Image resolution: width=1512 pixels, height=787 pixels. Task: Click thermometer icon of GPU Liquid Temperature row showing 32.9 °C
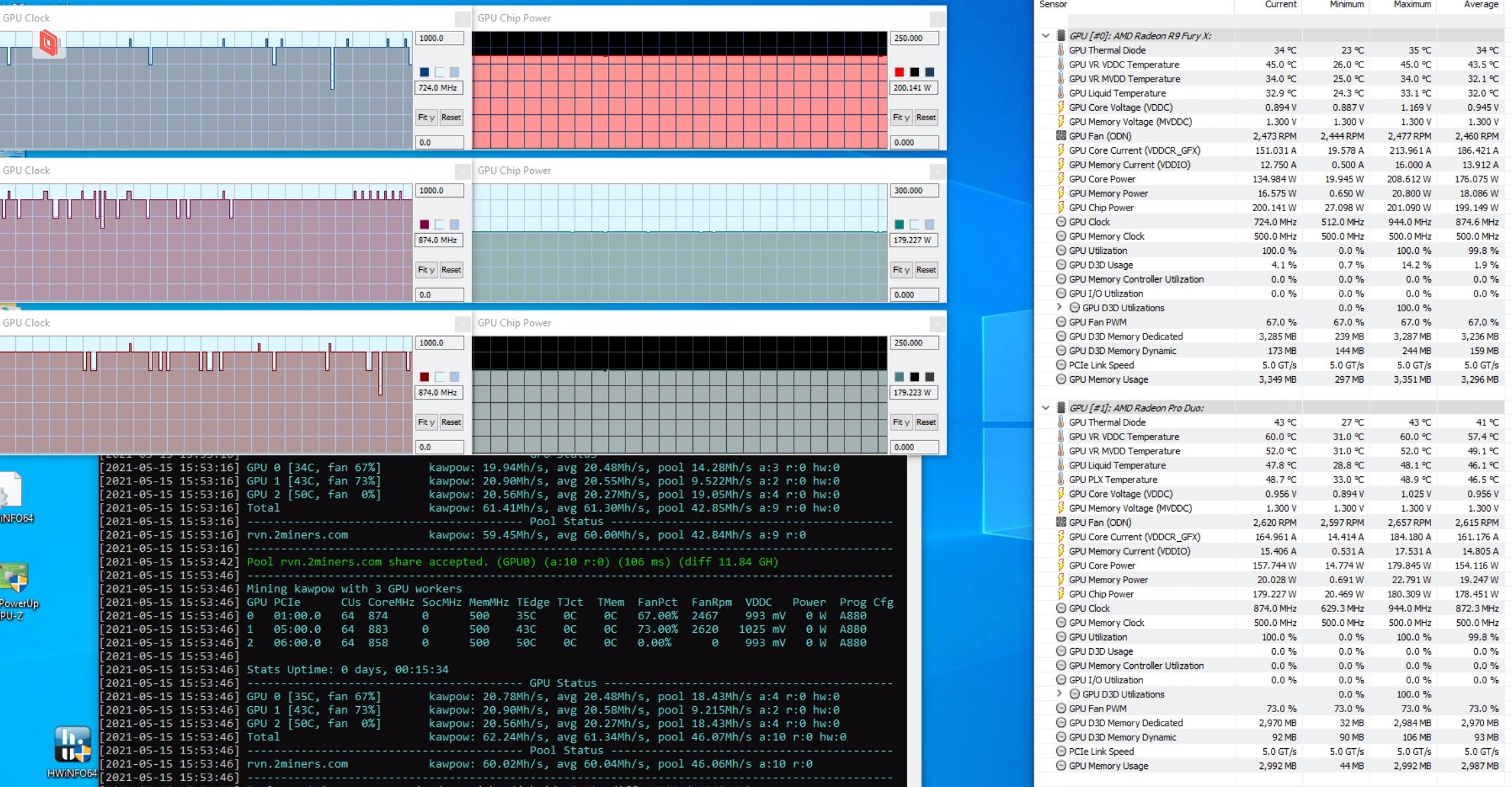tap(1060, 93)
